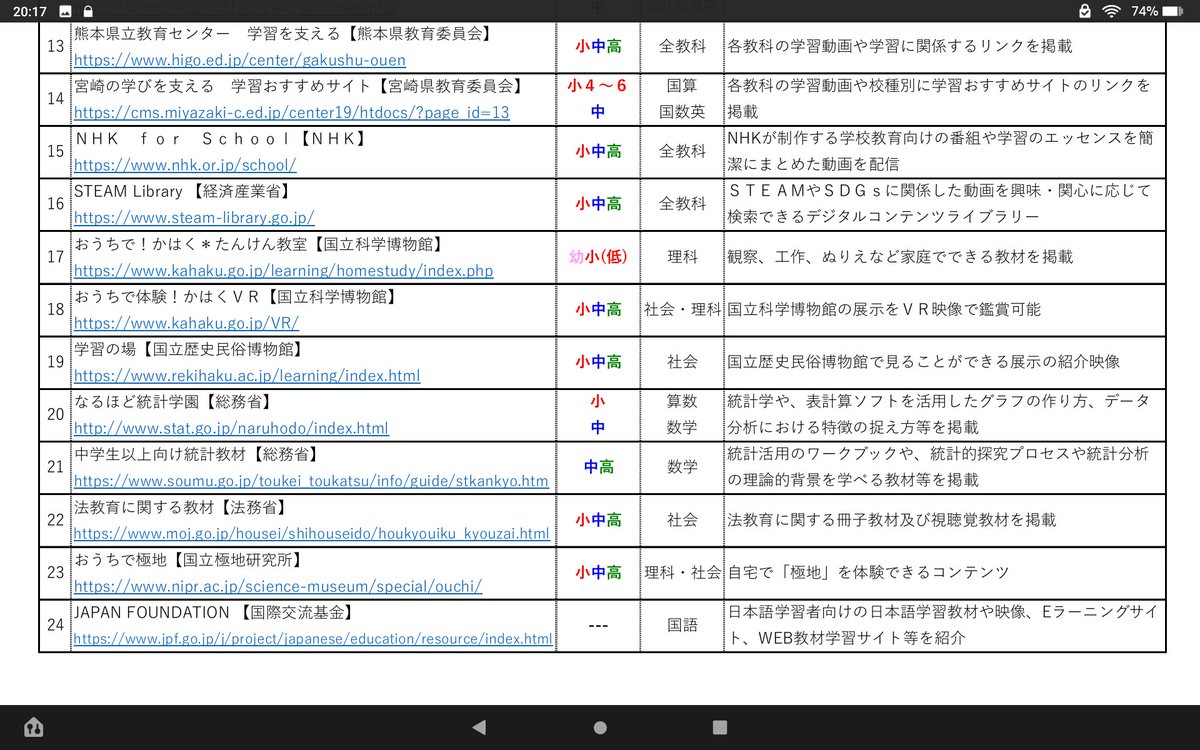The image size is (1200, 750).
Task: Tap the accessibility icon in navigation bar
Action: click(33, 727)
